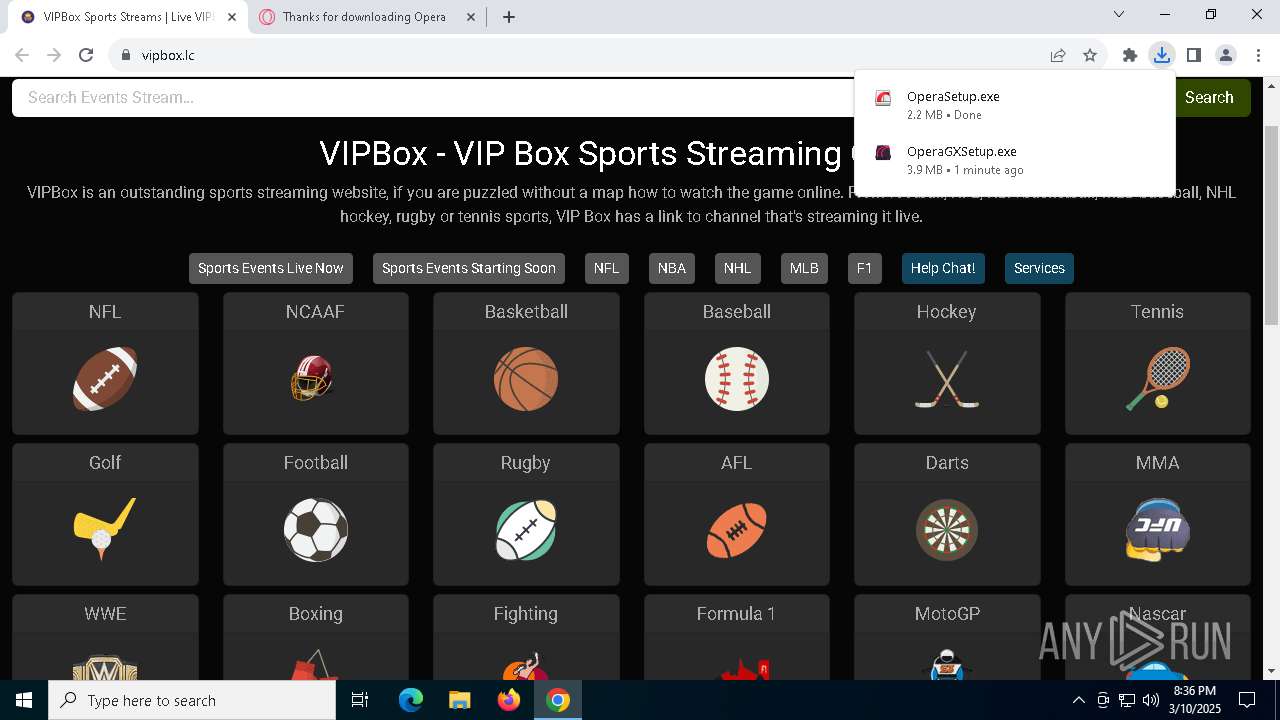Expand the tab search dropdown chevron
The image size is (1280, 720).
pos(1119,15)
